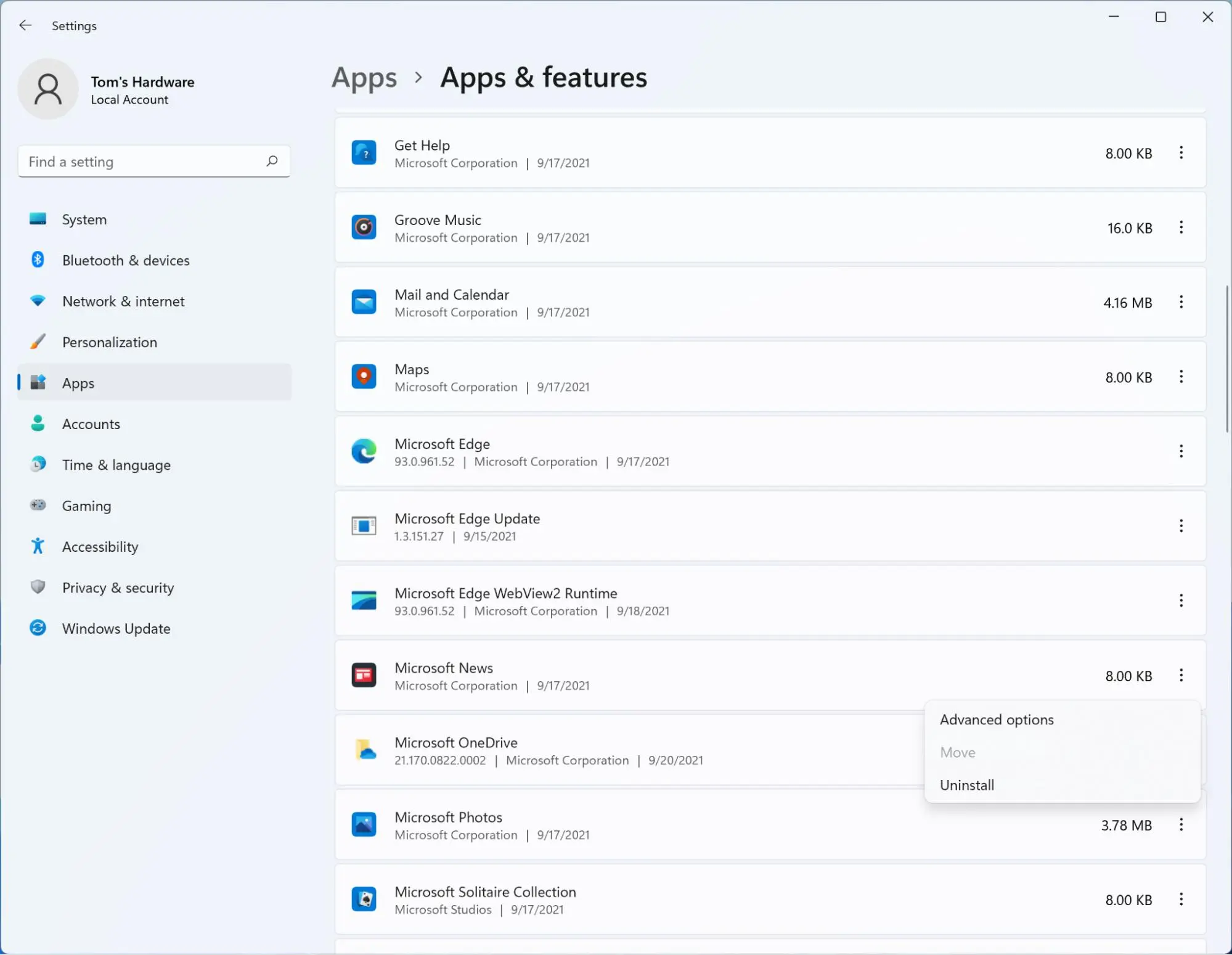
Task: Click the Microsoft Edge icon
Action: click(x=364, y=451)
